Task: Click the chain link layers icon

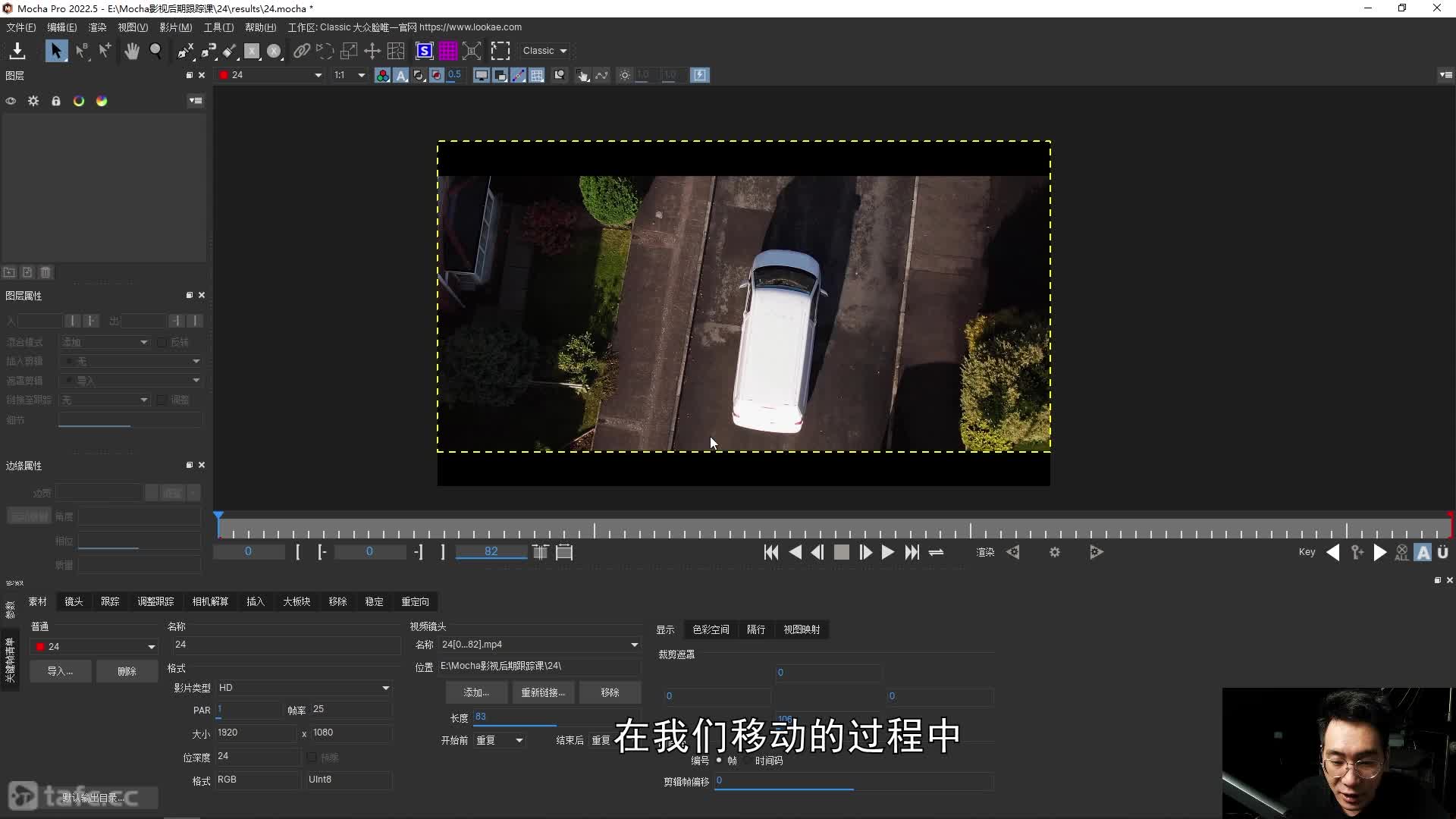Action: tap(302, 51)
